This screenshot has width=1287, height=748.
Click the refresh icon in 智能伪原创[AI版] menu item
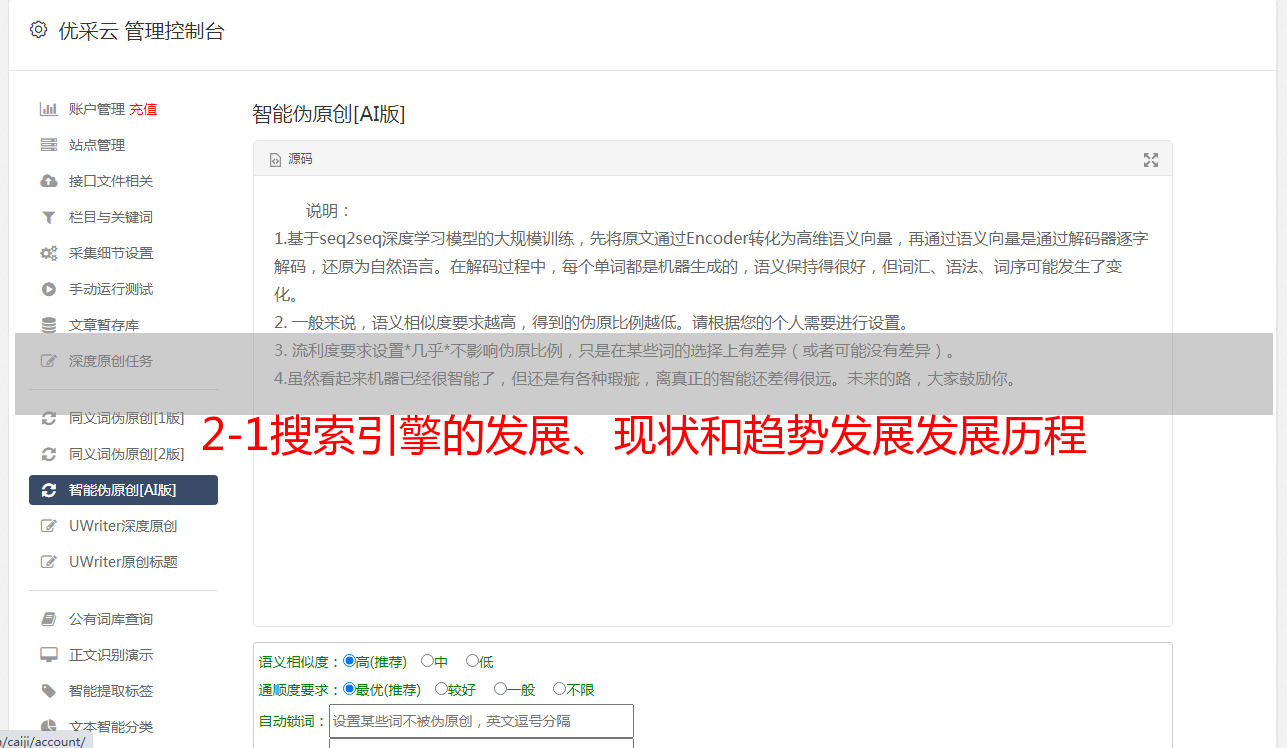(48, 490)
